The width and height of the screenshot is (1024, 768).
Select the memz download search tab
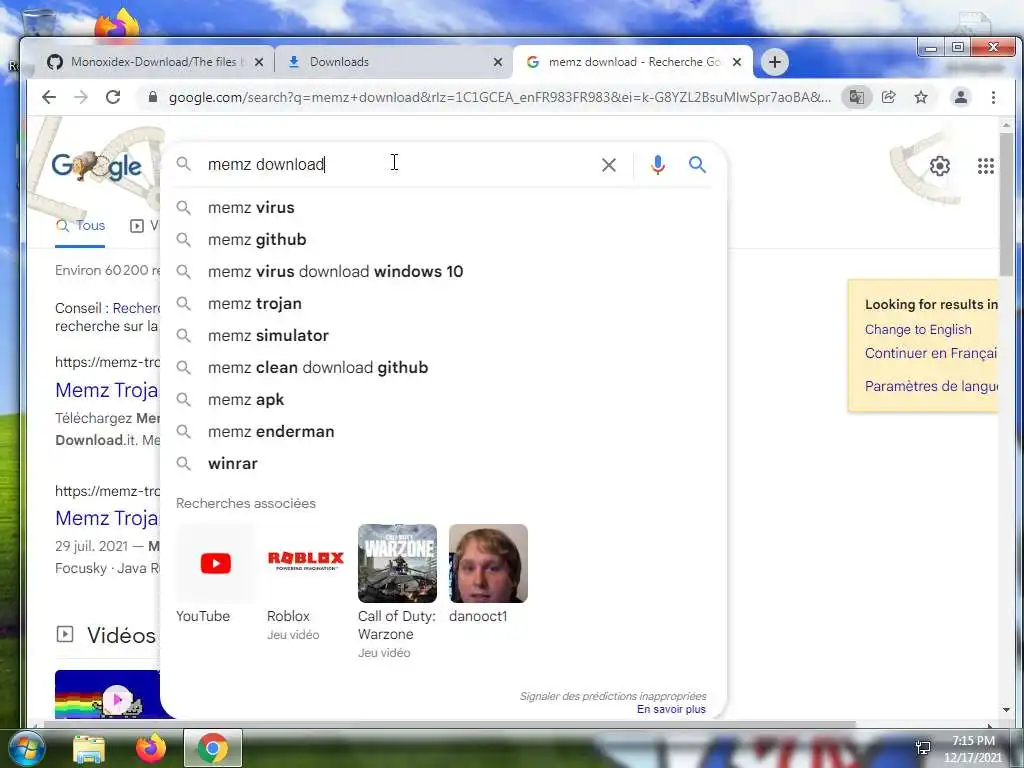633,62
